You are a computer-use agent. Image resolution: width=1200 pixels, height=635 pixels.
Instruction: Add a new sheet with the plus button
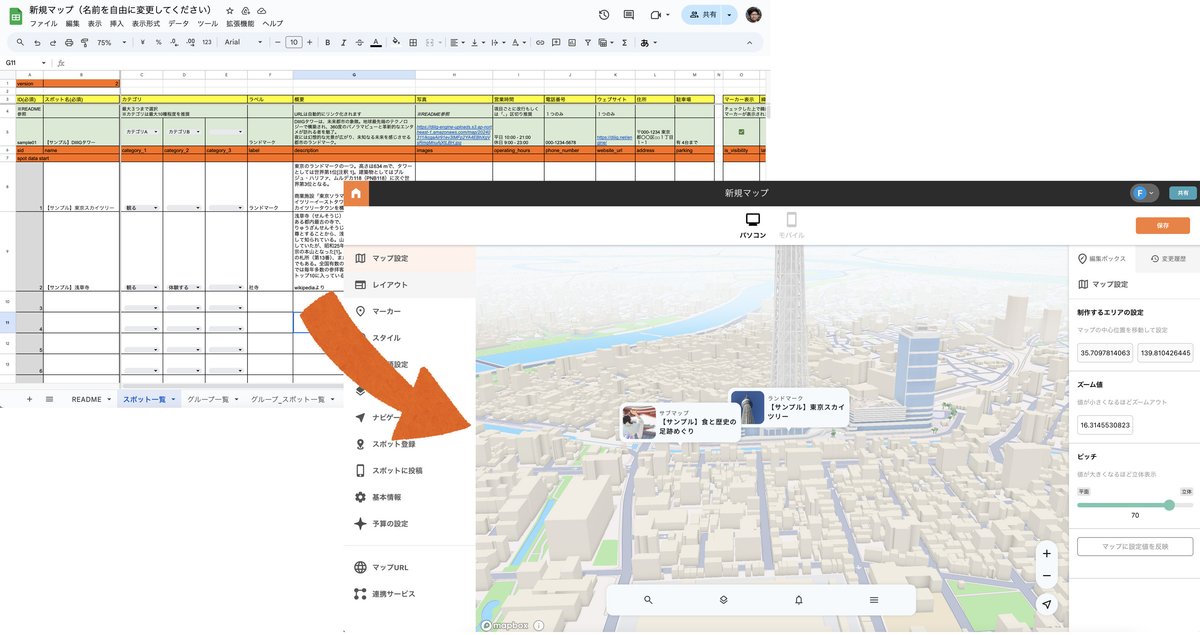pos(29,399)
